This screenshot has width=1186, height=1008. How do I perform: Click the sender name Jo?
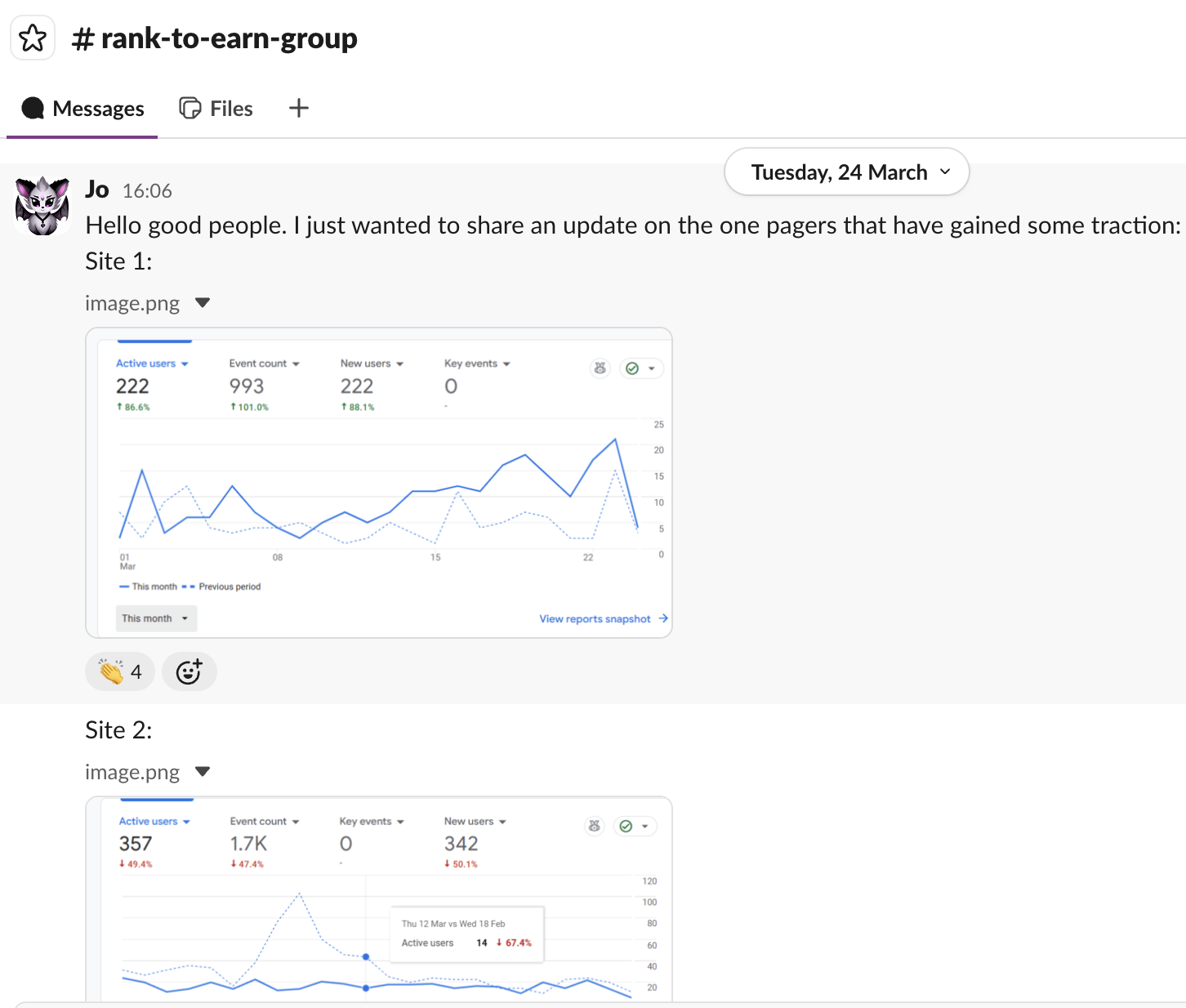pos(97,190)
